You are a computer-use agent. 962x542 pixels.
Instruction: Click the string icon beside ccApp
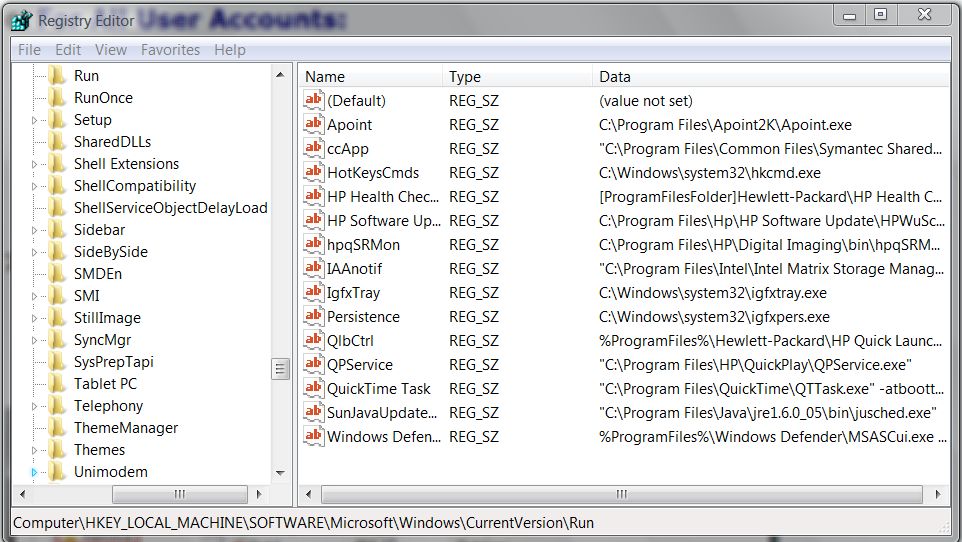[x=314, y=148]
